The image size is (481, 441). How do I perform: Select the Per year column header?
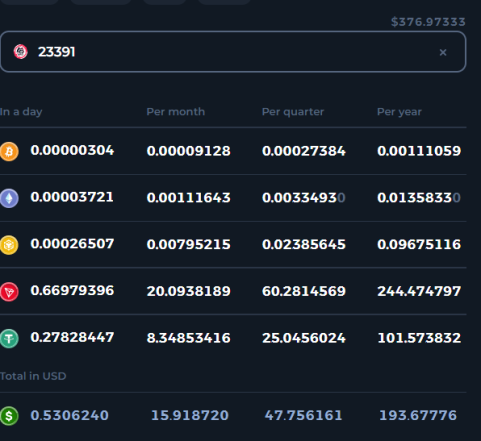(399, 112)
